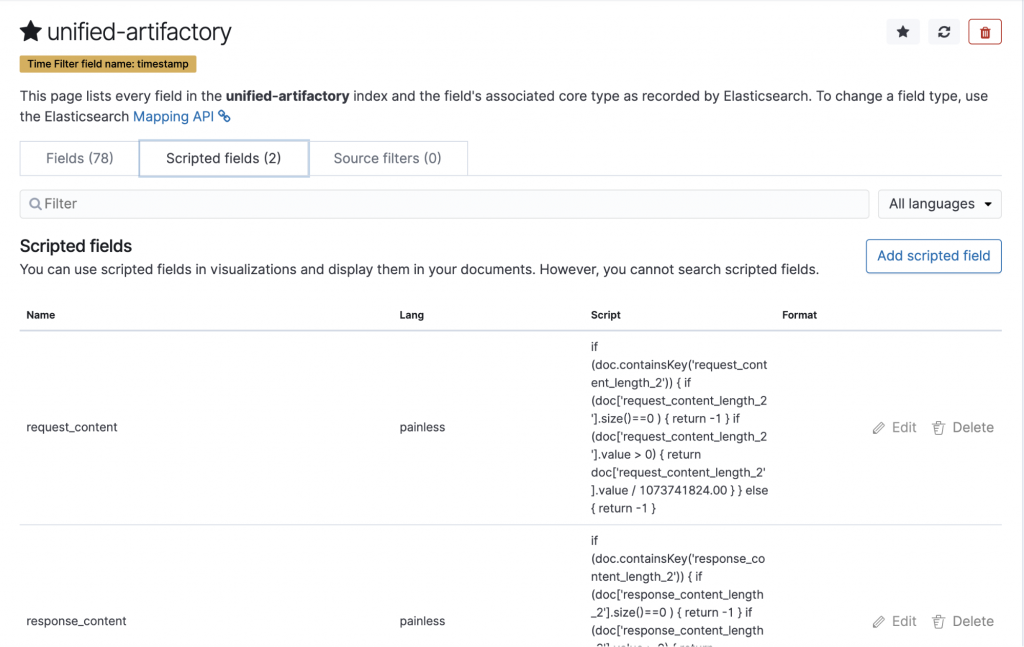This screenshot has width=1024, height=647.
Task: Click the Time Filter field name badge
Action: (x=108, y=64)
